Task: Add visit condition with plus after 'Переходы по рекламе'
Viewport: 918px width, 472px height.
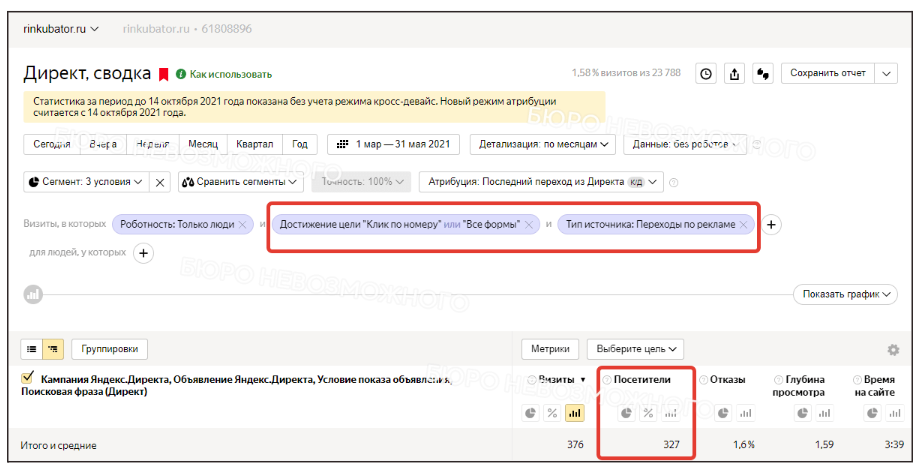Action: pyautogui.click(x=771, y=224)
